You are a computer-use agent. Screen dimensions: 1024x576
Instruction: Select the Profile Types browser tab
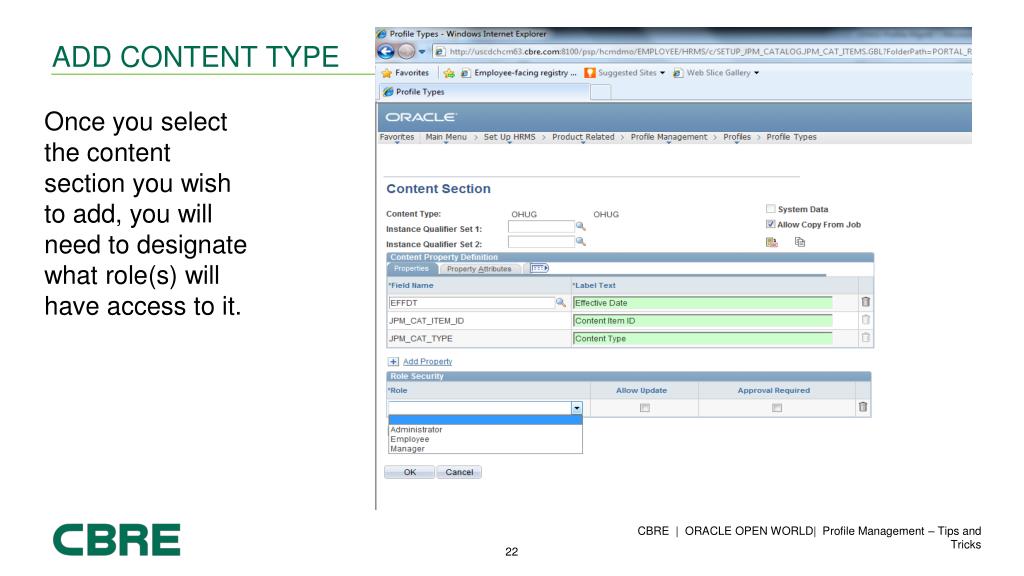tap(483, 92)
